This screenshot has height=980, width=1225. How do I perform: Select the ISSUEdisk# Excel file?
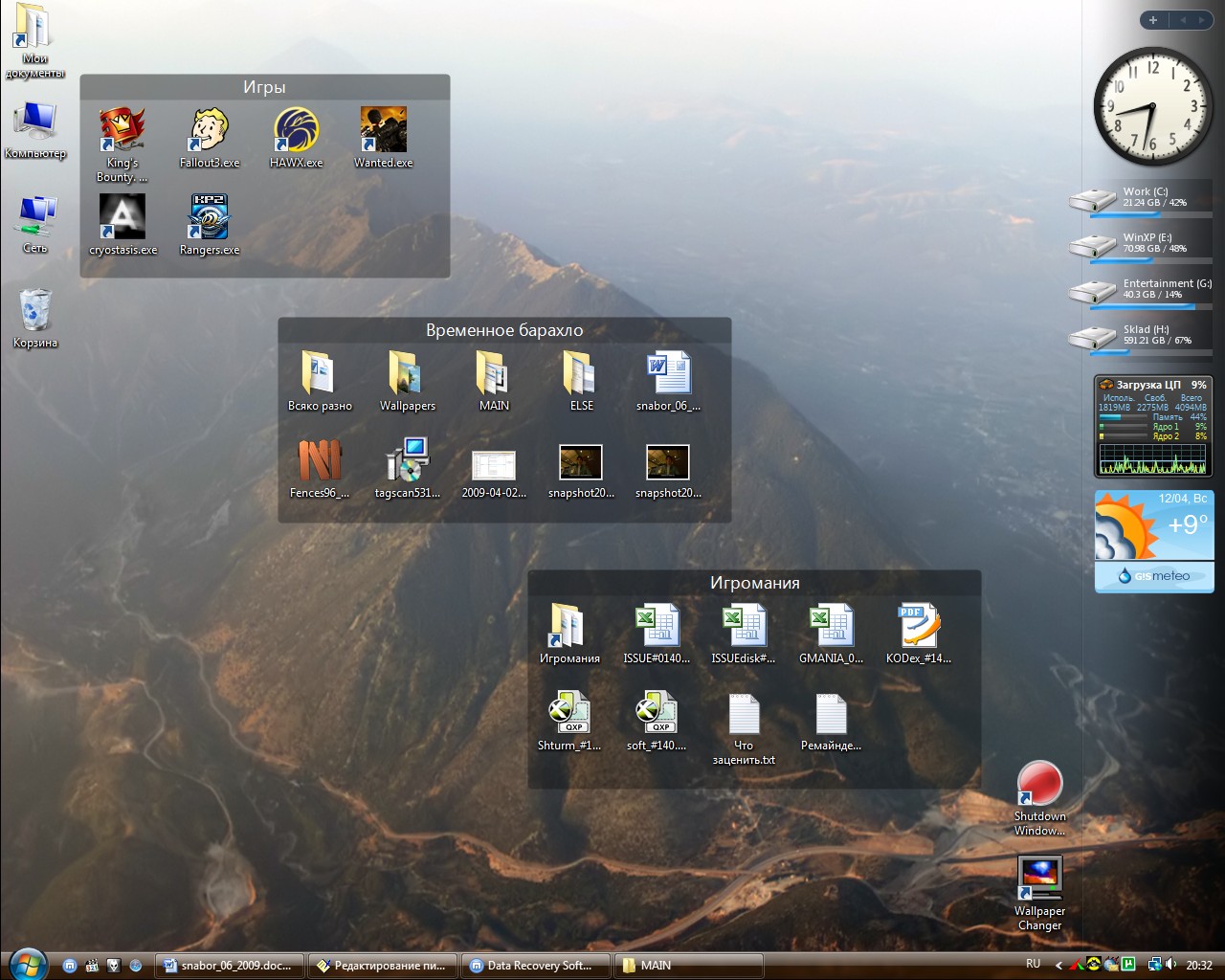click(x=744, y=633)
